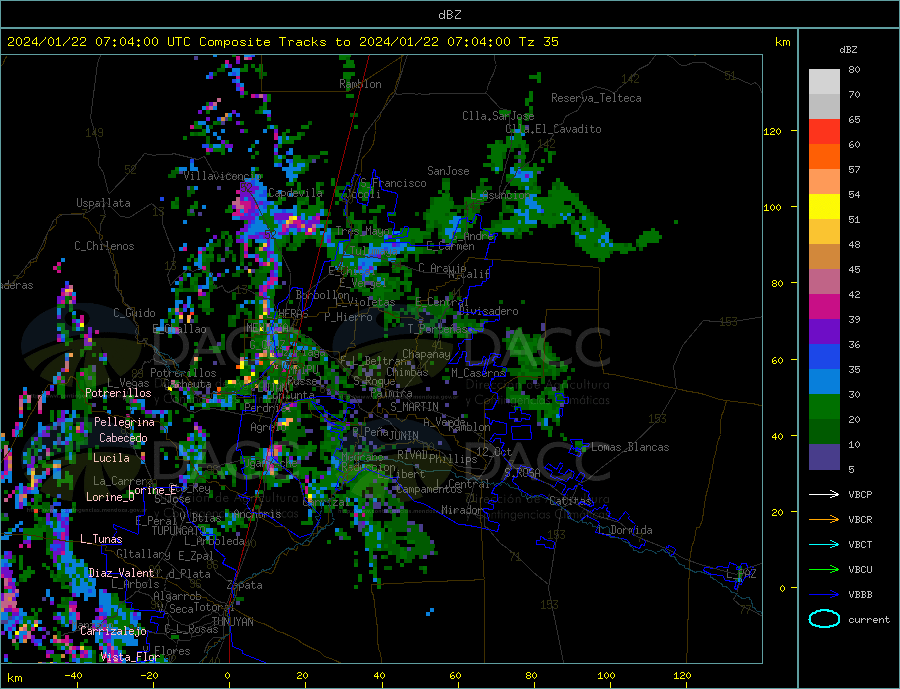Click the '-40' tick on bottom axis
The image size is (900, 689).
(73, 676)
